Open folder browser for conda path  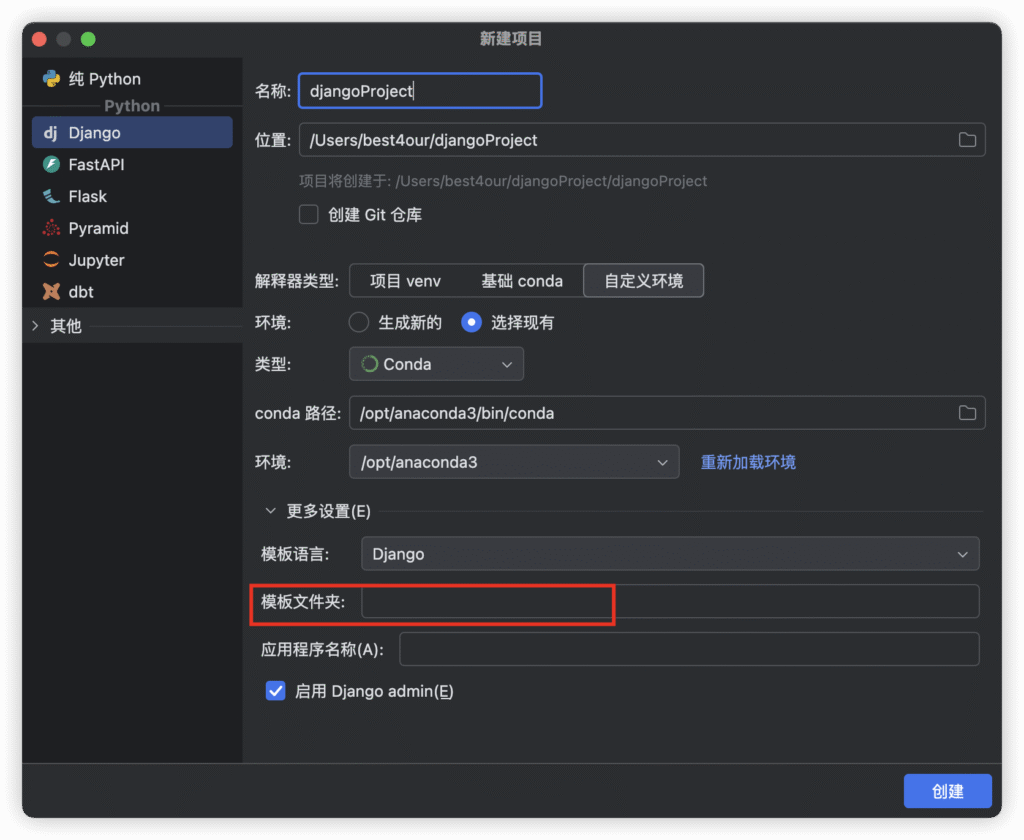coord(967,413)
